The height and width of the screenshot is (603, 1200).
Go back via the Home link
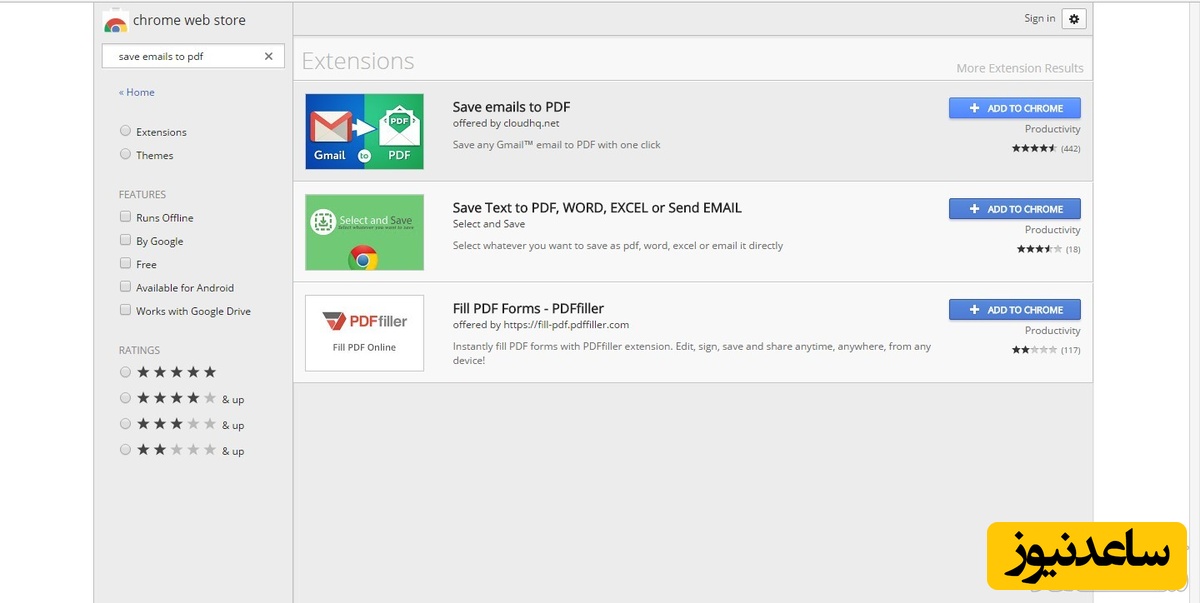coord(137,92)
